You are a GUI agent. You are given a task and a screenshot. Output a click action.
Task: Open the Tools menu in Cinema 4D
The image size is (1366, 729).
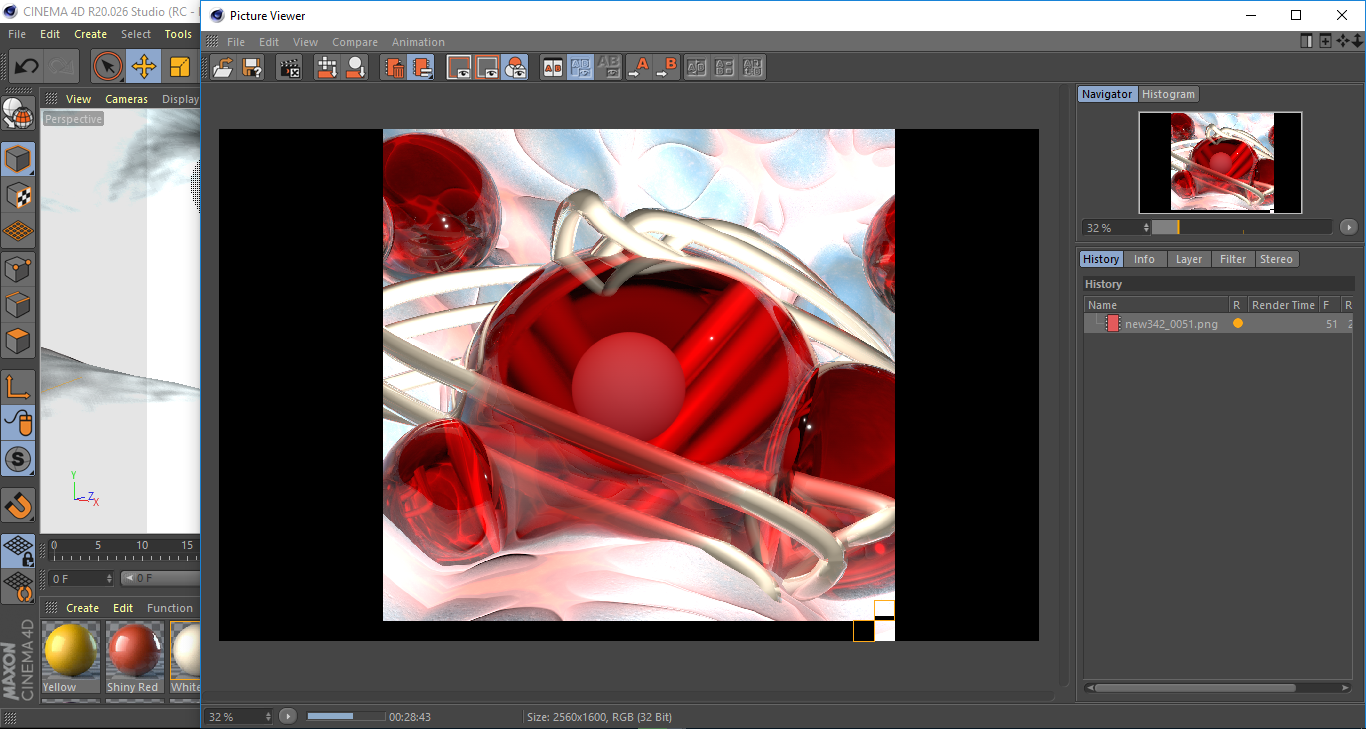pos(178,34)
